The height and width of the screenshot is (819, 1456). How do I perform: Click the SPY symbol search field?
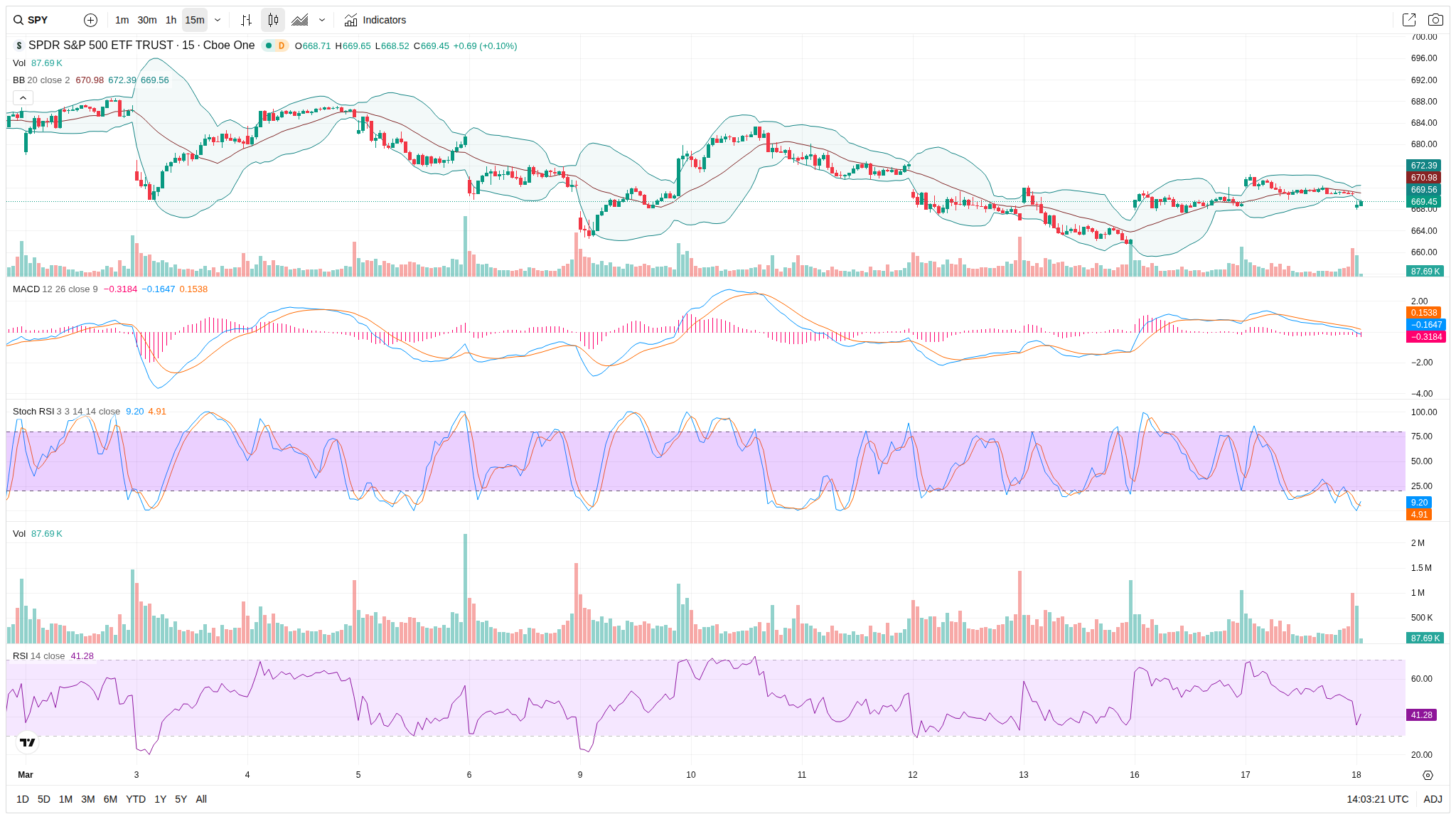[39, 20]
